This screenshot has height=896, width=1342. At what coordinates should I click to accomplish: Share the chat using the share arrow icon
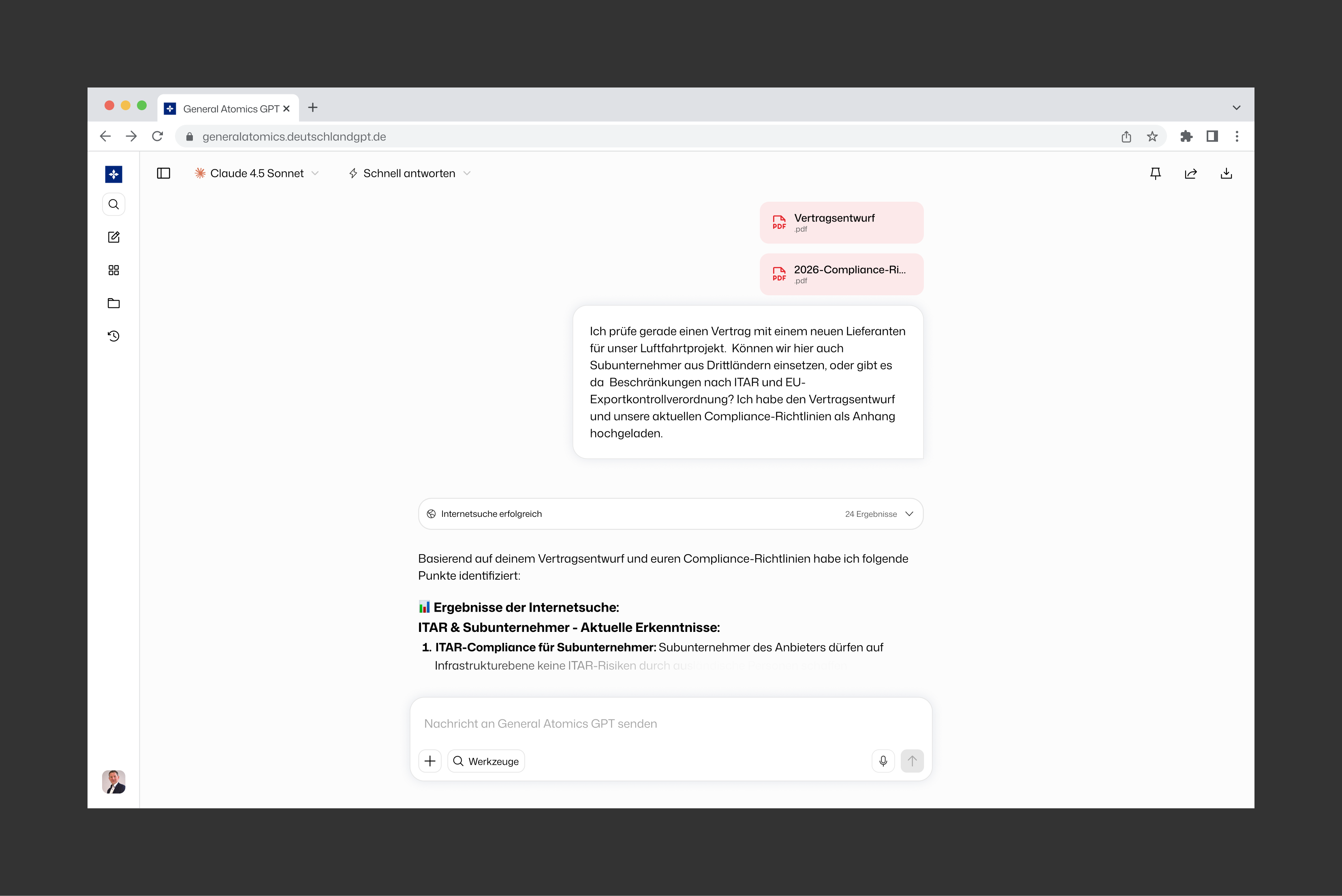[x=1190, y=174]
